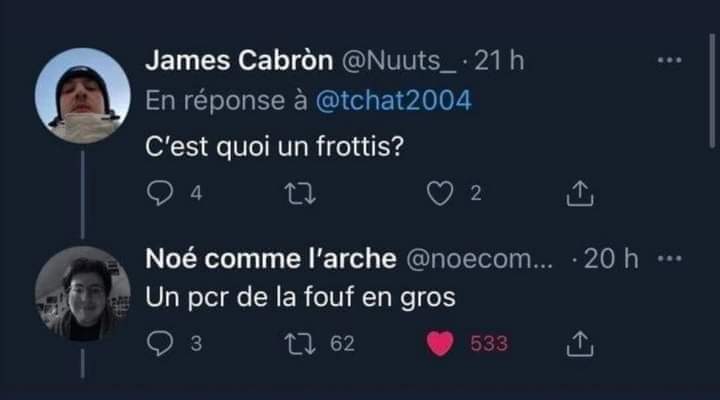Go to James Cabròn's profile name
Image resolution: width=720 pixels, height=400 pixels.
(x=242, y=61)
